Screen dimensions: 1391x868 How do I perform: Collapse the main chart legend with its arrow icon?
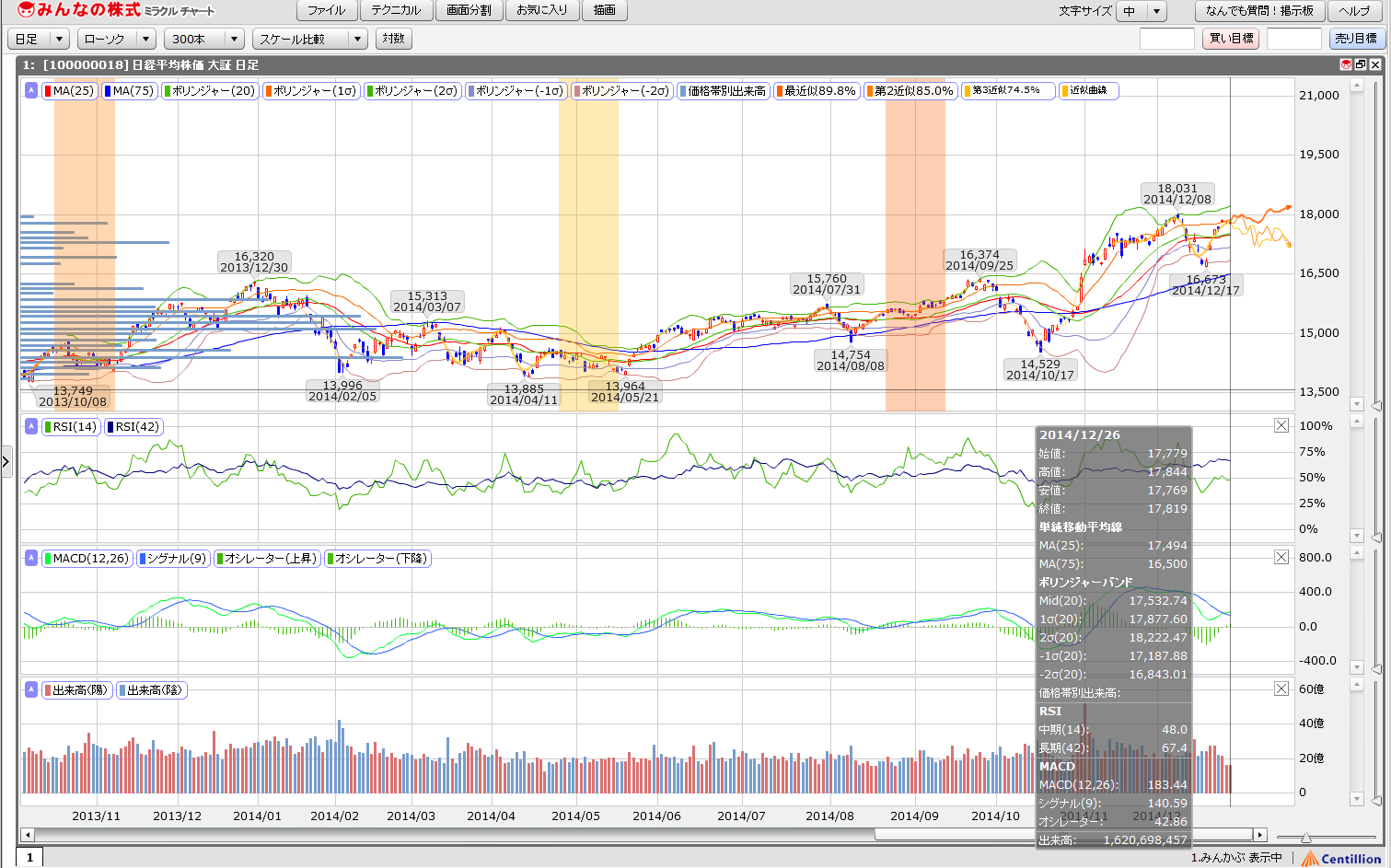pyautogui.click(x=31, y=90)
